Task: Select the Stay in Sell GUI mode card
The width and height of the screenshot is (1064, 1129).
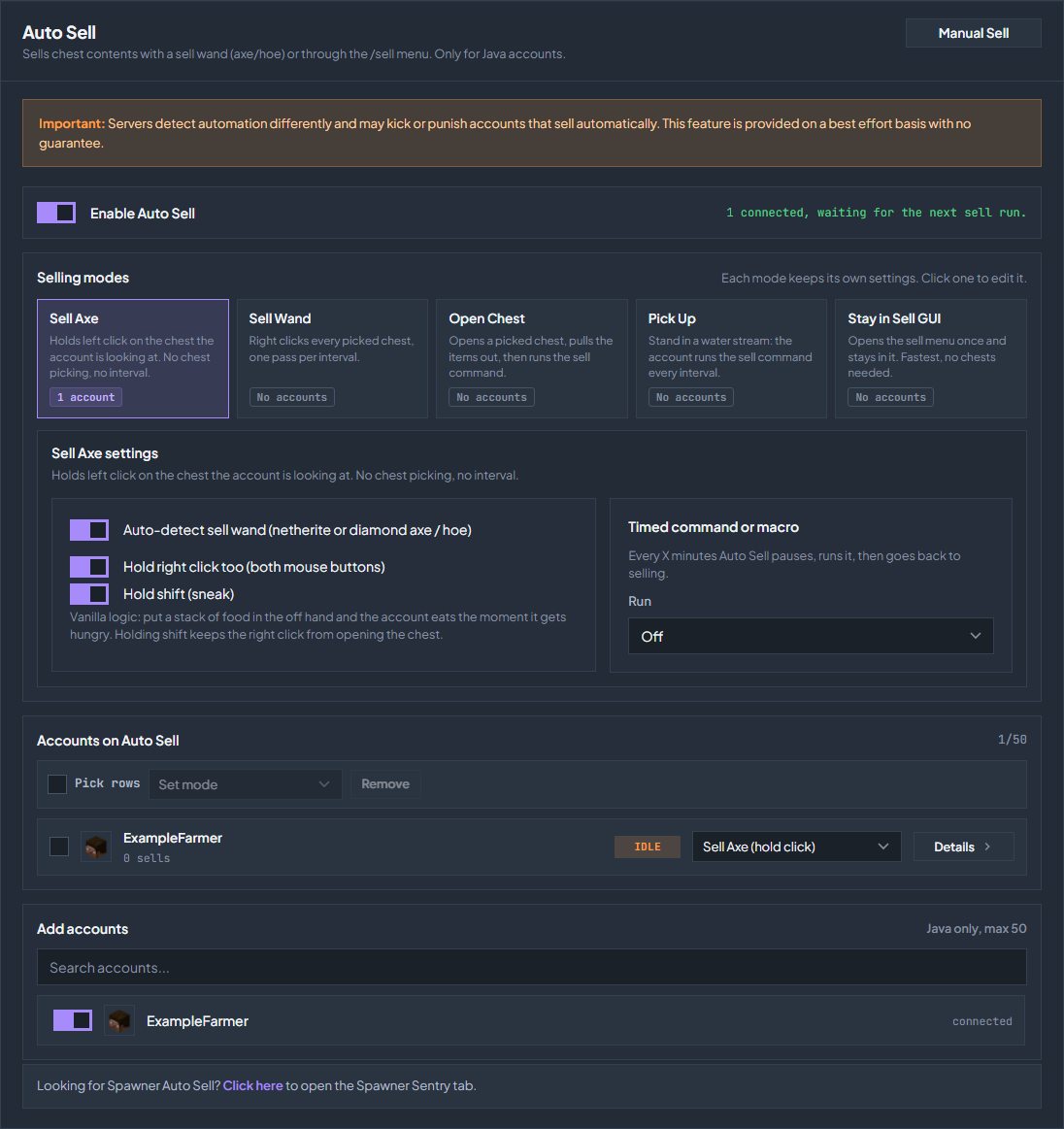Action: 931,358
